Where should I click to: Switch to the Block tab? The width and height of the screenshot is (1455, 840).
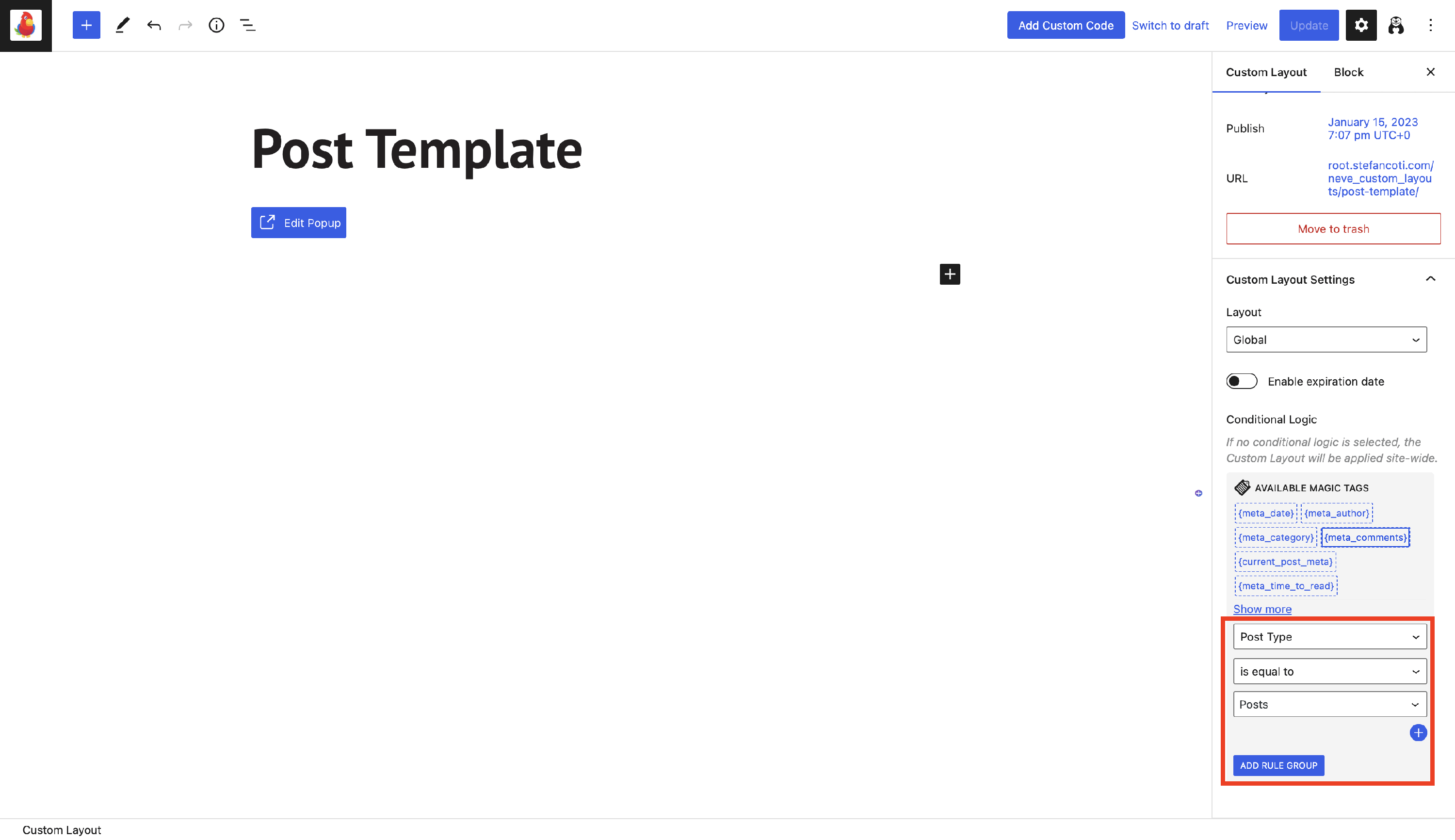1348,72
